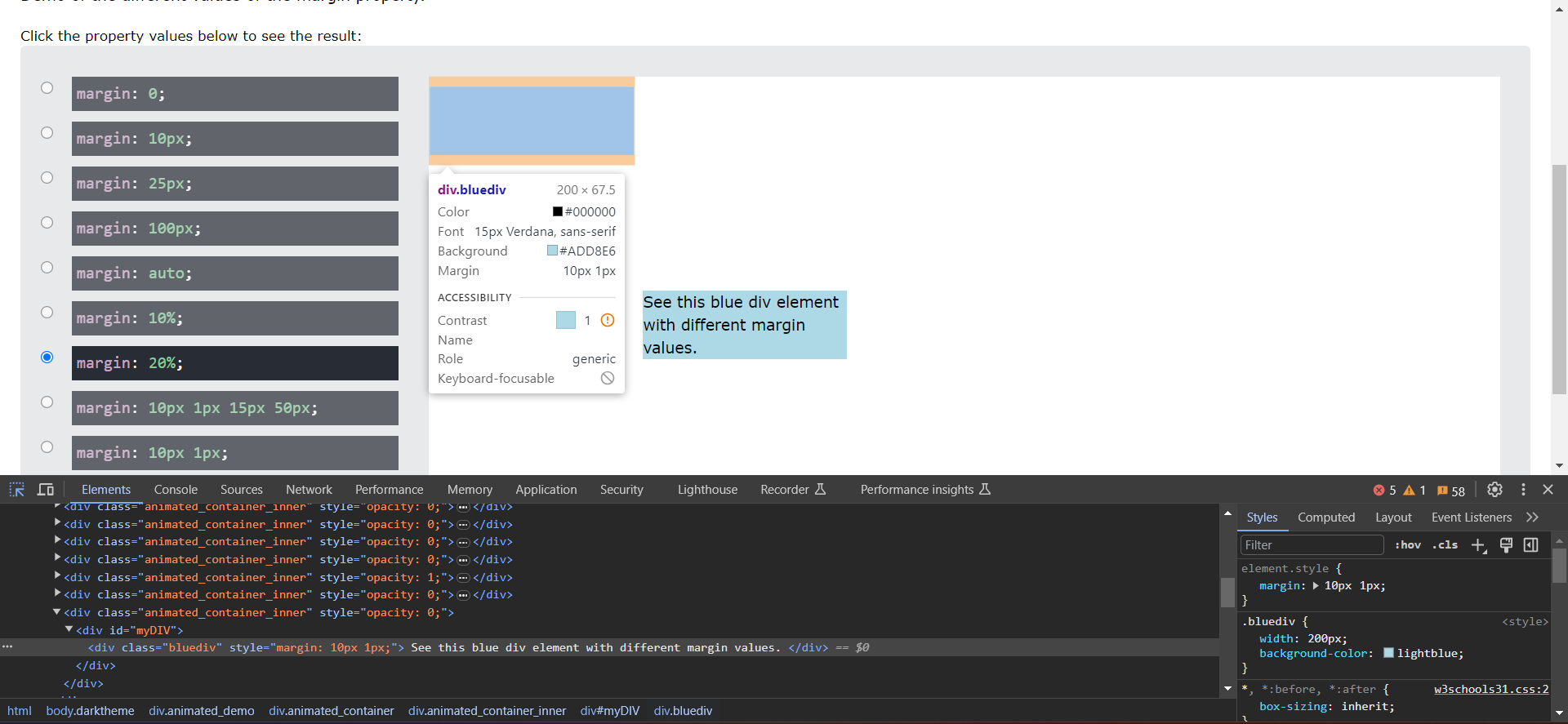Select the margin: 0 radio button
The image size is (1568, 724).
coord(47,88)
